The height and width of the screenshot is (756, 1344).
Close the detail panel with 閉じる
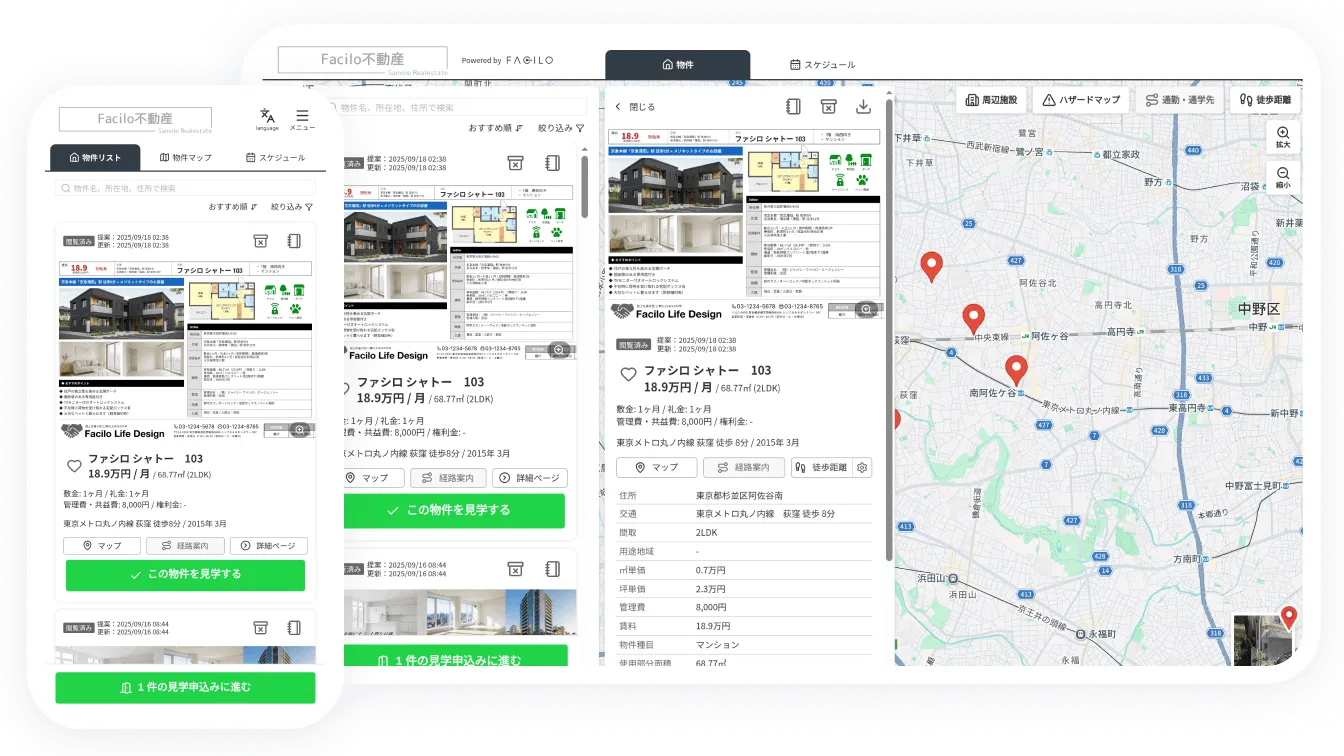tap(635, 107)
